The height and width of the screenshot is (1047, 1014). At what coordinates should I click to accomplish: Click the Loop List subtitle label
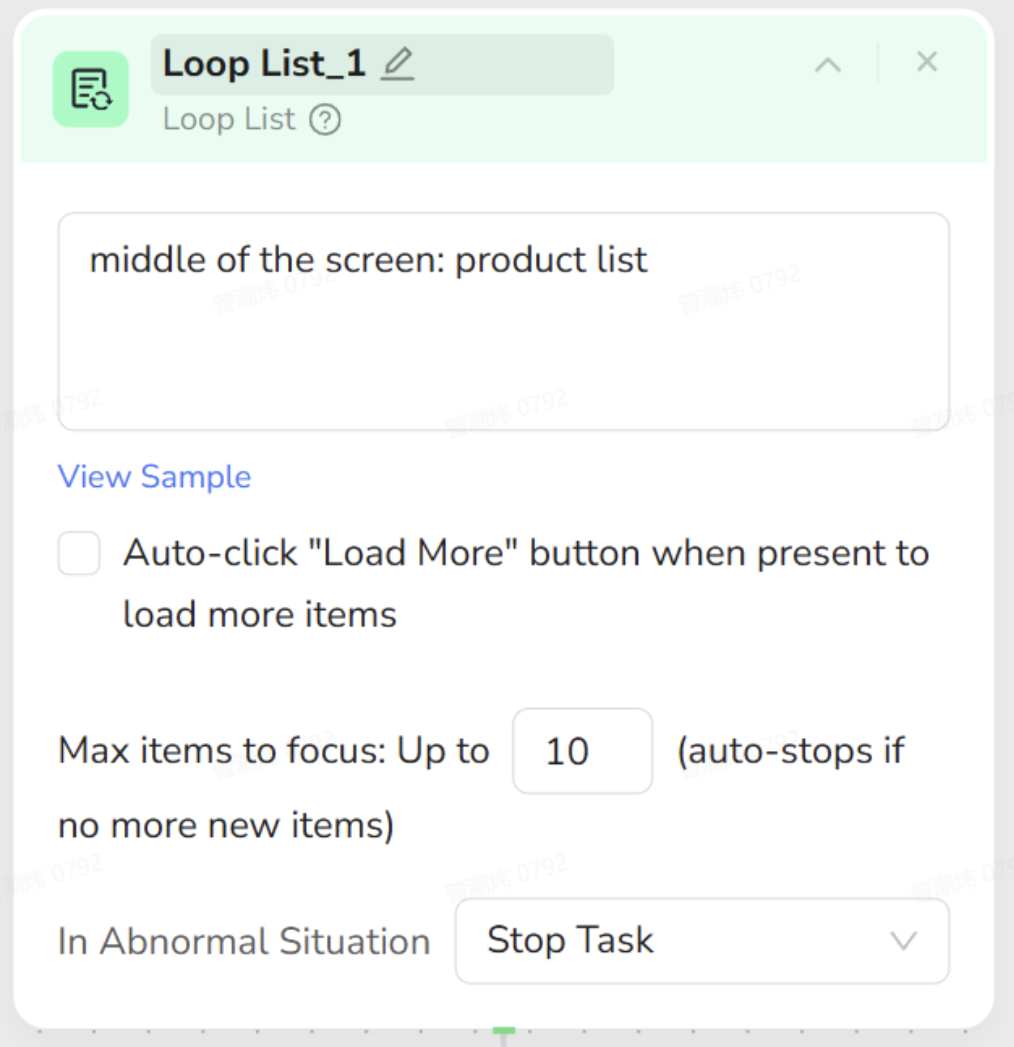pos(229,120)
